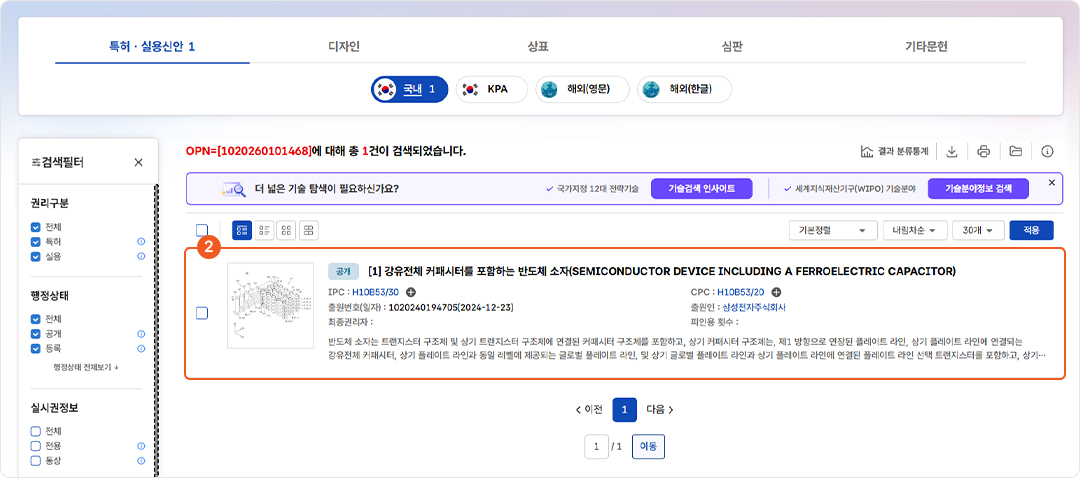Viewport: 1080px width, 478px height.
Task: Click the download results icon
Action: [x=952, y=151]
